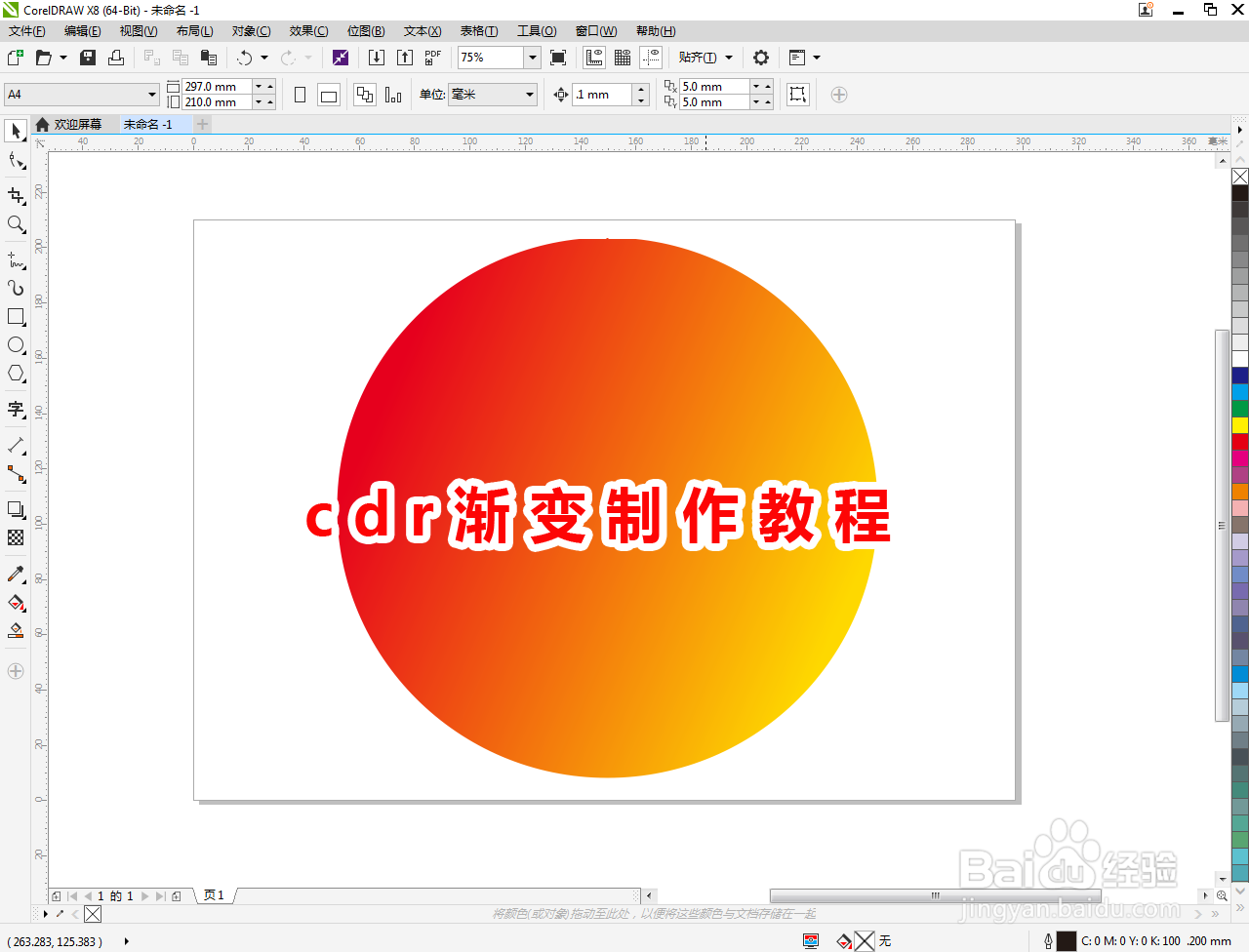This screenshot has height=952, width=1249.
Task: Choose the Interactive Fill tool
Action: (x=16, y=603)
